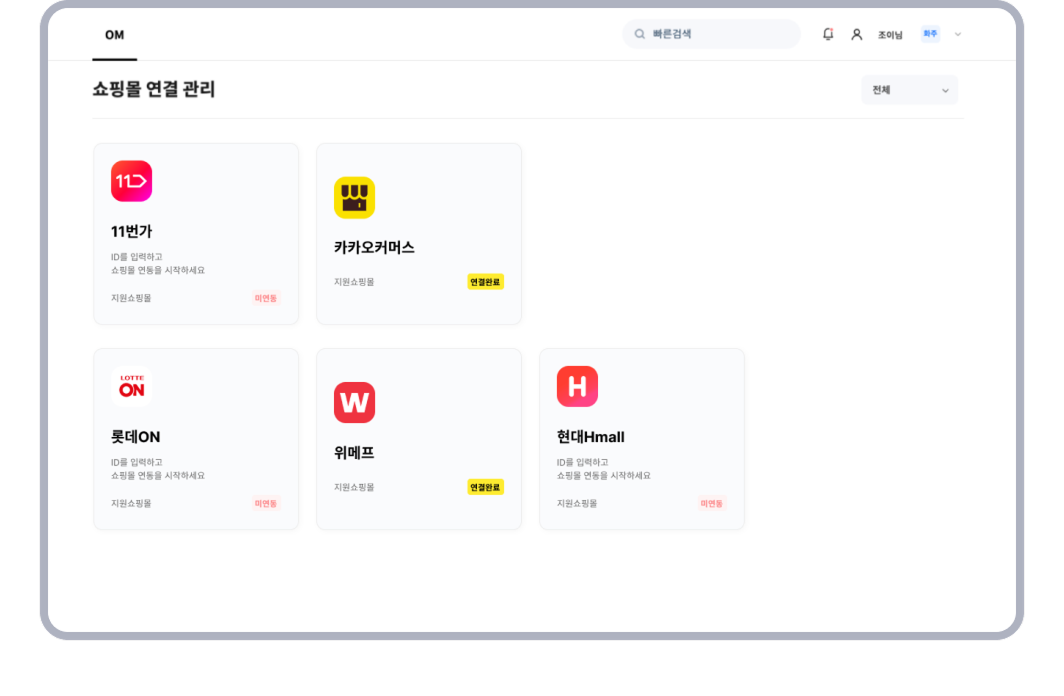Viewport: 1064px width, 696px height.
Task: Click the 11번가 shop logo icon
Action: [x=131, y=181]
